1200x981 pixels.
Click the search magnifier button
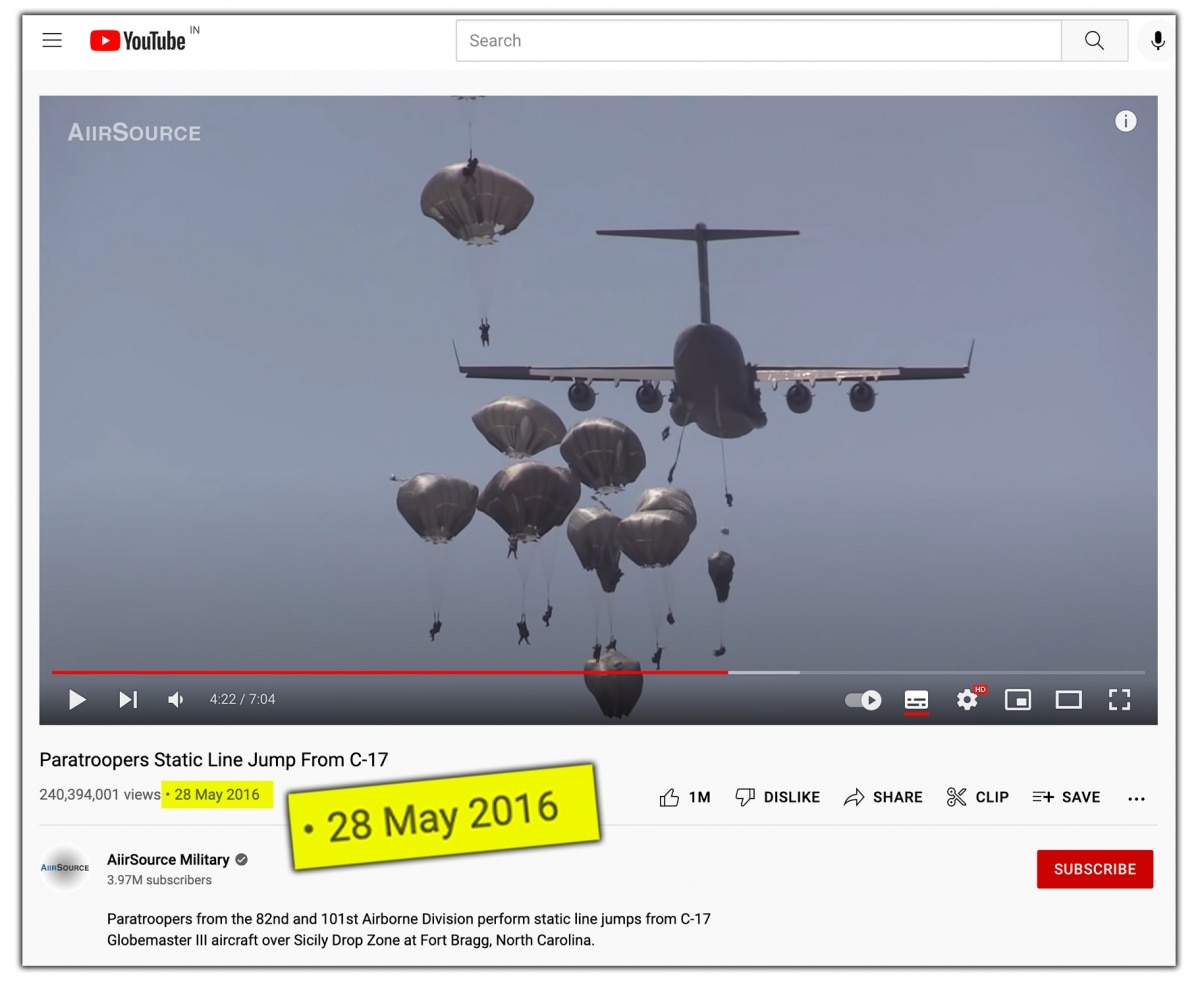[1094, 40]
